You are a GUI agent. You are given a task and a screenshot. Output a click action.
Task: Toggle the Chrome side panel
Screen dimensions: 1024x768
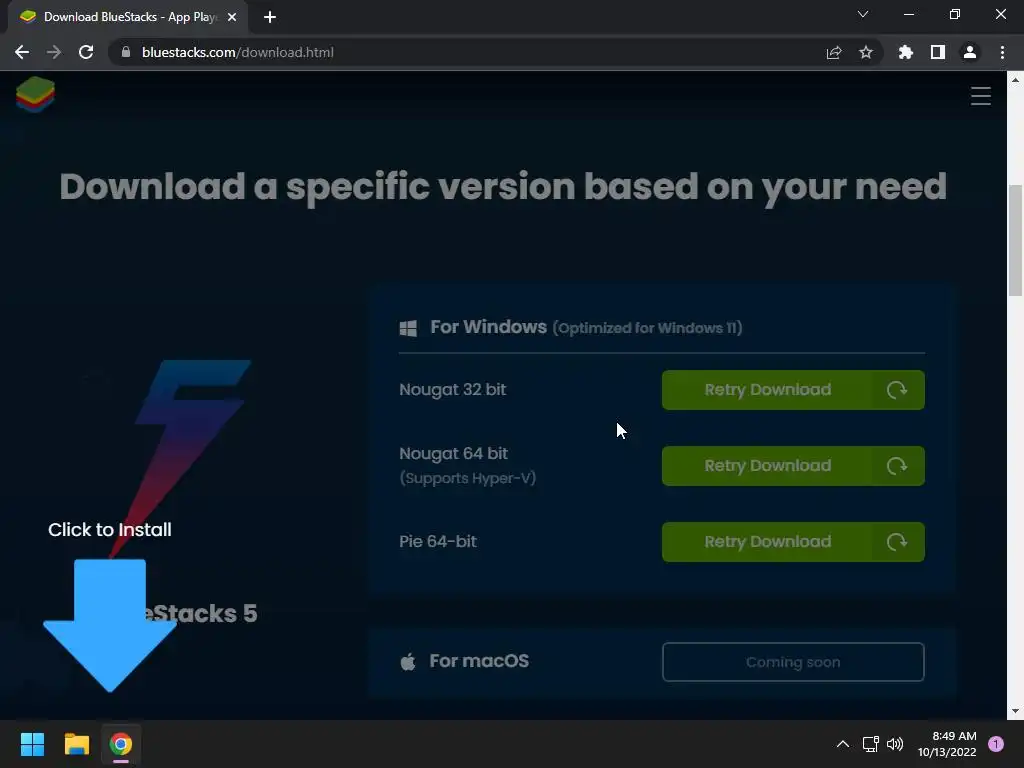pos(938,52)
